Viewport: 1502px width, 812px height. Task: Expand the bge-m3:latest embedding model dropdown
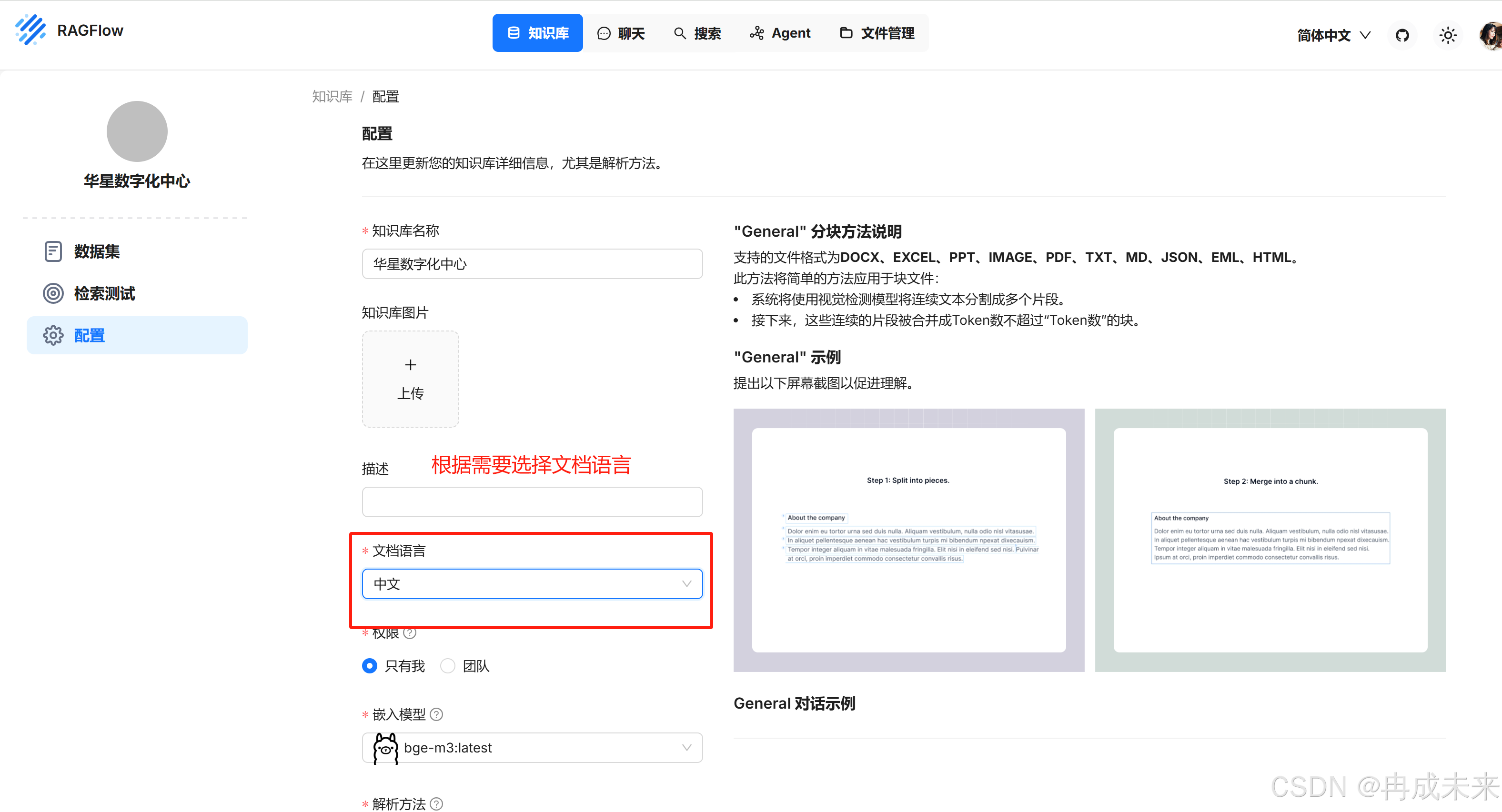pyautogui.click(x=532, y=747)
